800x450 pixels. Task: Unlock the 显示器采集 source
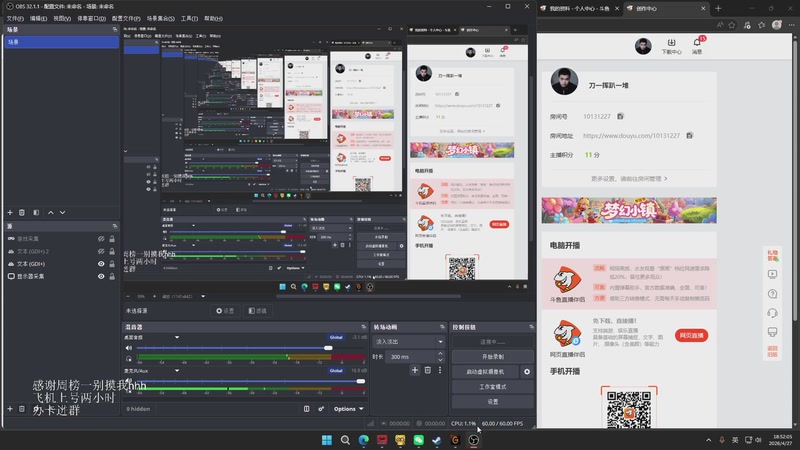pos(112,276)
